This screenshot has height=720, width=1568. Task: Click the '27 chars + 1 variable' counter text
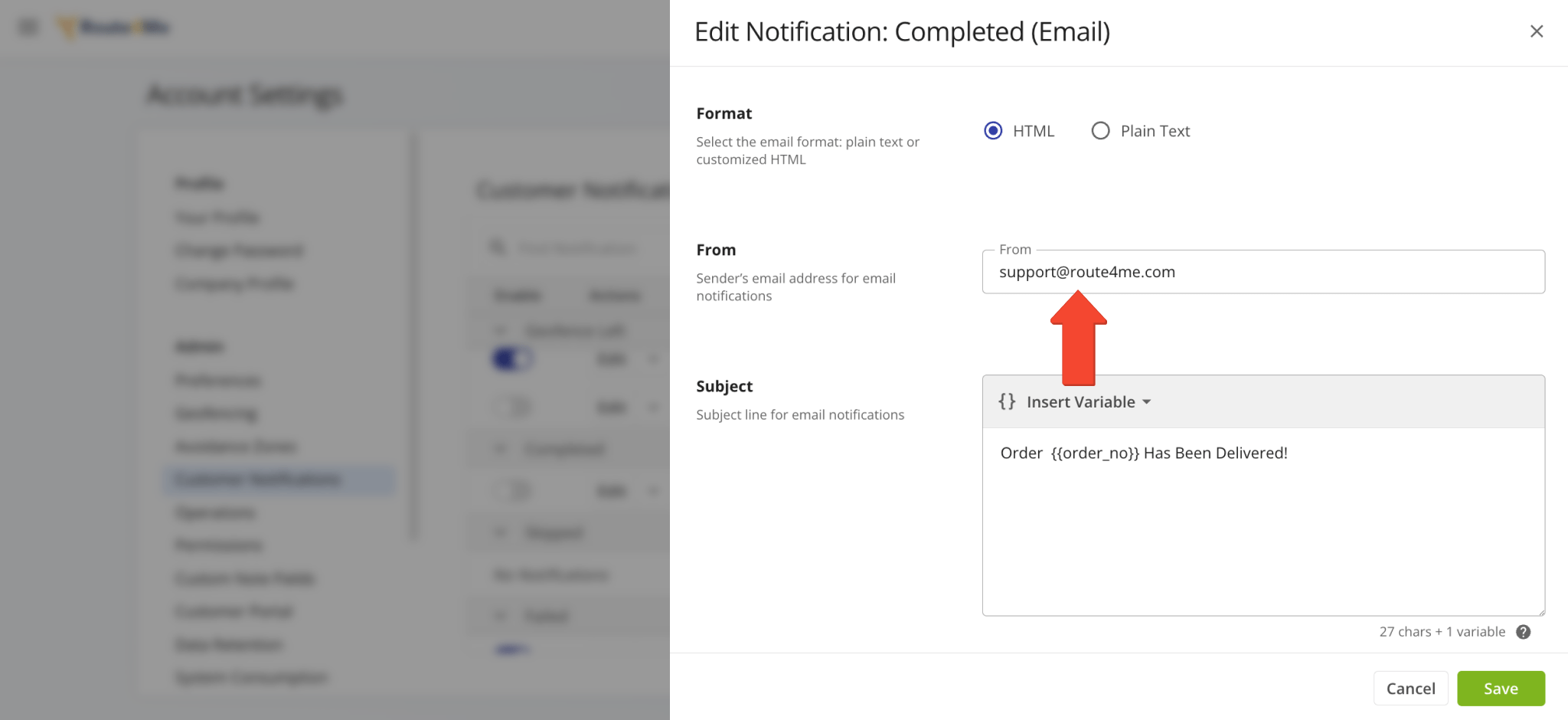click(1442, 632)
